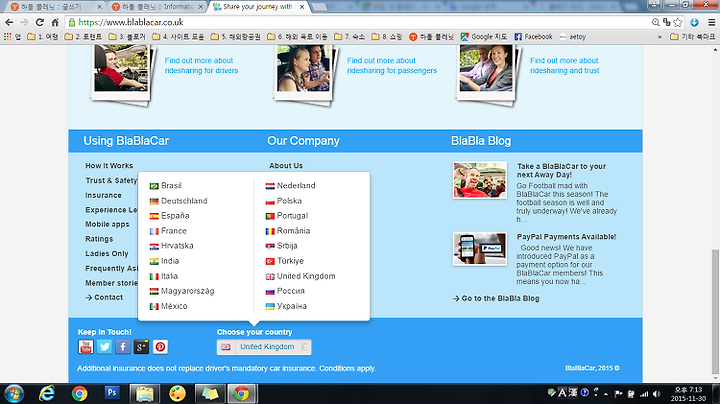The image size is (720, 404).
Task: Expand hidden bookmarks overflow chevron
Action: [660, 37]
